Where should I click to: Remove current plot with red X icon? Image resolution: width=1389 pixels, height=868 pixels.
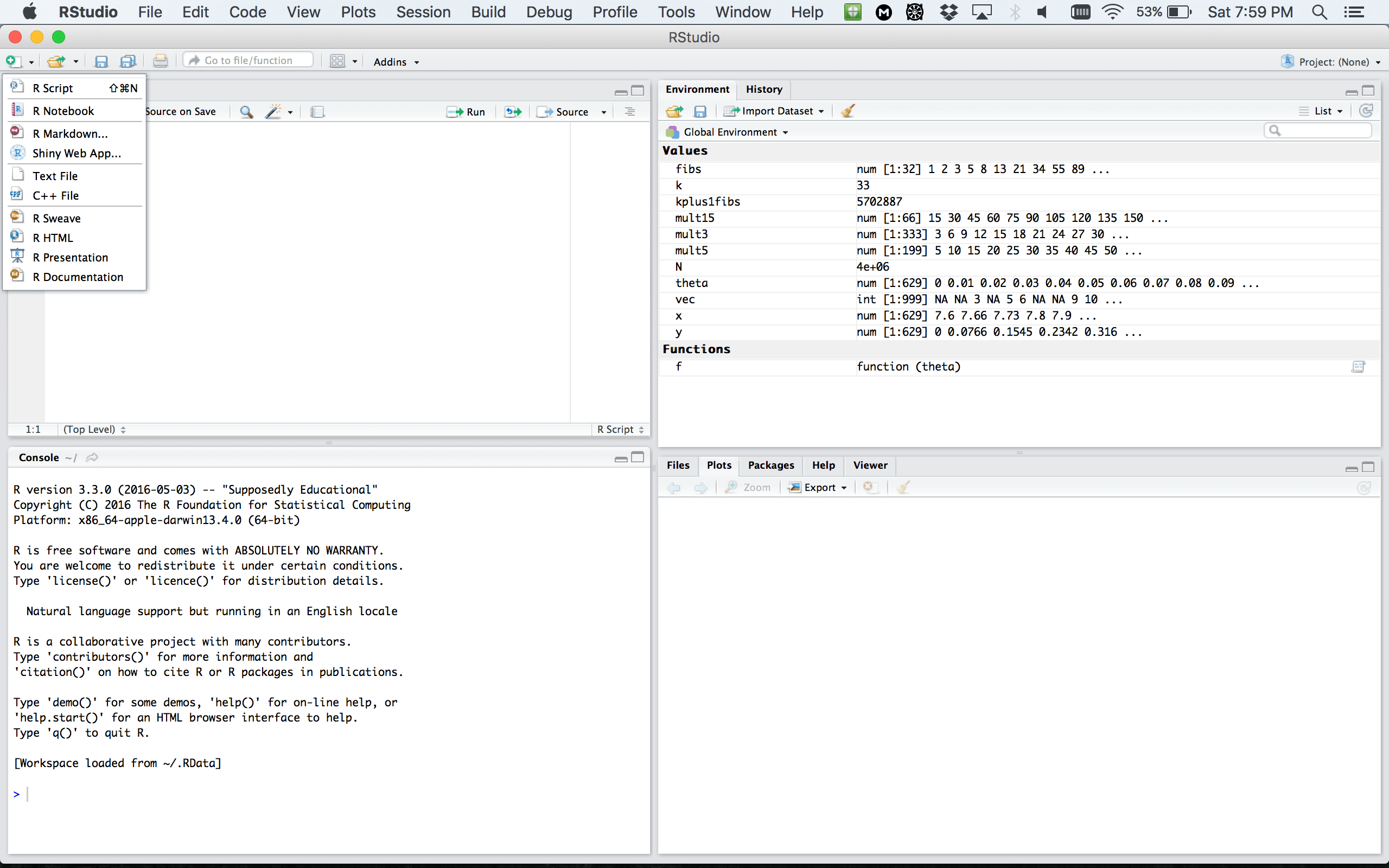[871, 487]
